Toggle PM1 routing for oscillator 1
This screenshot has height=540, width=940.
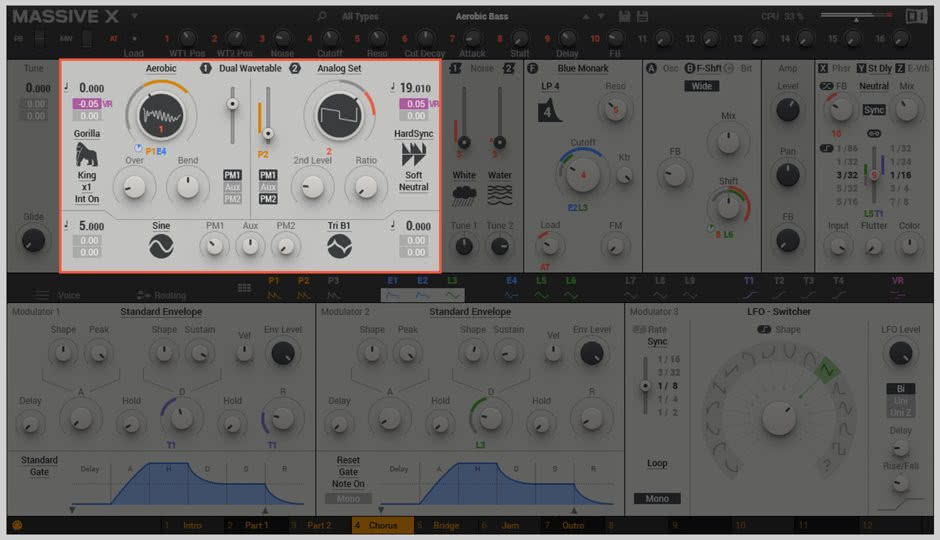pyautogui.click(x=233, y=175)
